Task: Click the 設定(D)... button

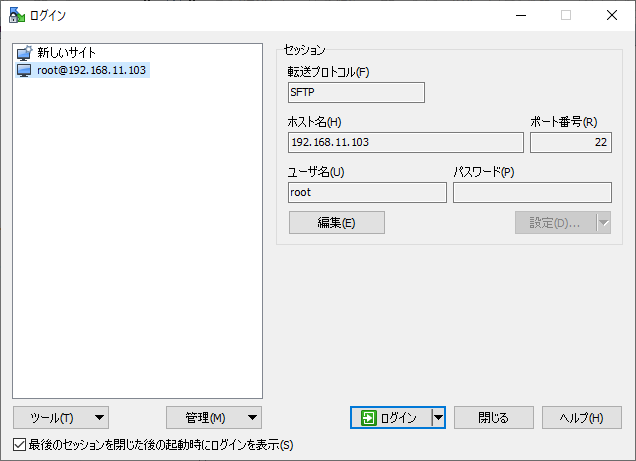Action: pos(554,223)
